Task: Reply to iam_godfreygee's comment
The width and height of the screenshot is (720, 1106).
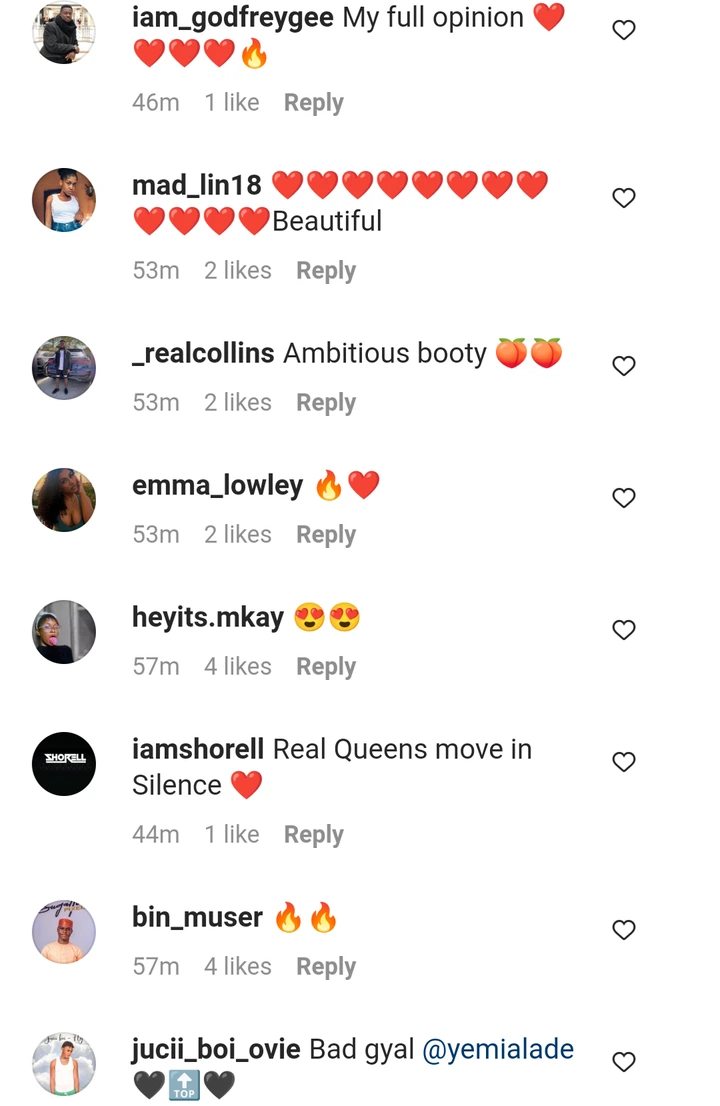Action: (314, 103)
